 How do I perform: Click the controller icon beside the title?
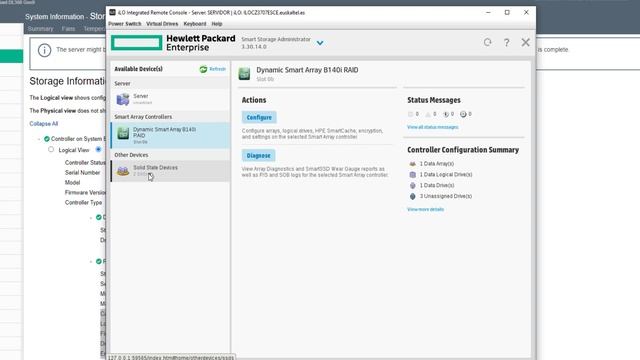(244, 74)
